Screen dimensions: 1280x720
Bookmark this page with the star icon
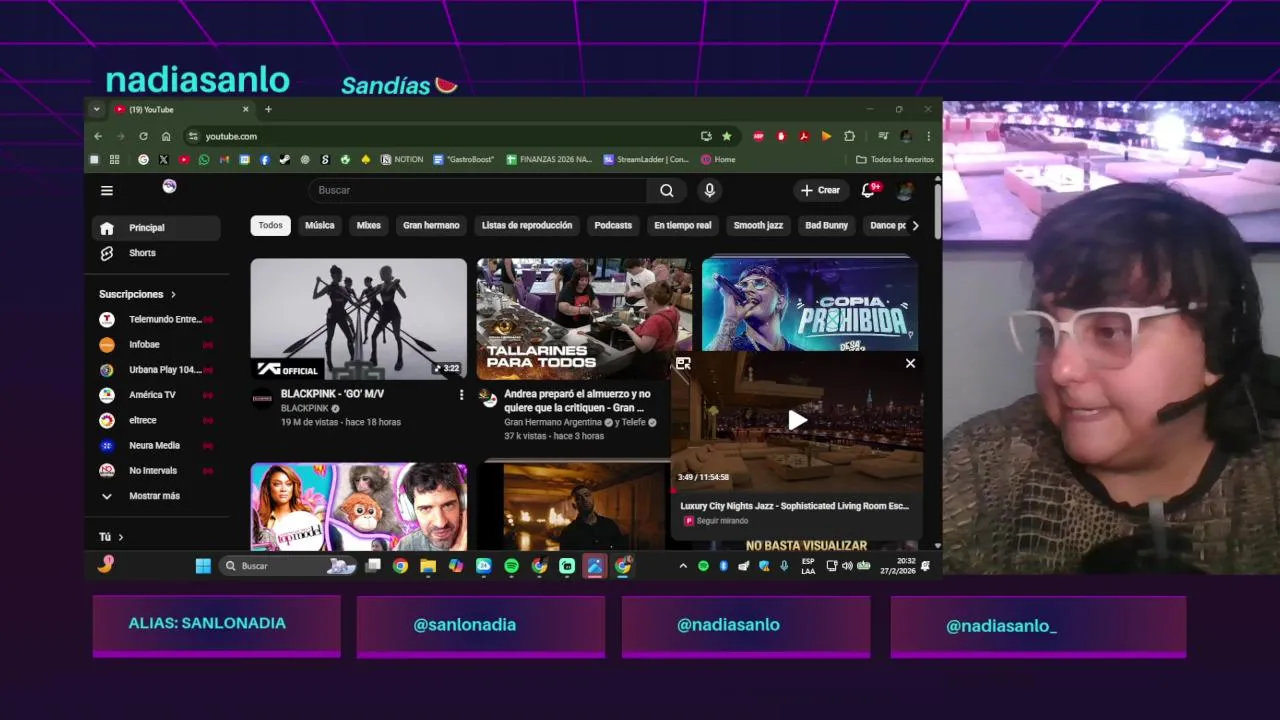click(727, 136)
